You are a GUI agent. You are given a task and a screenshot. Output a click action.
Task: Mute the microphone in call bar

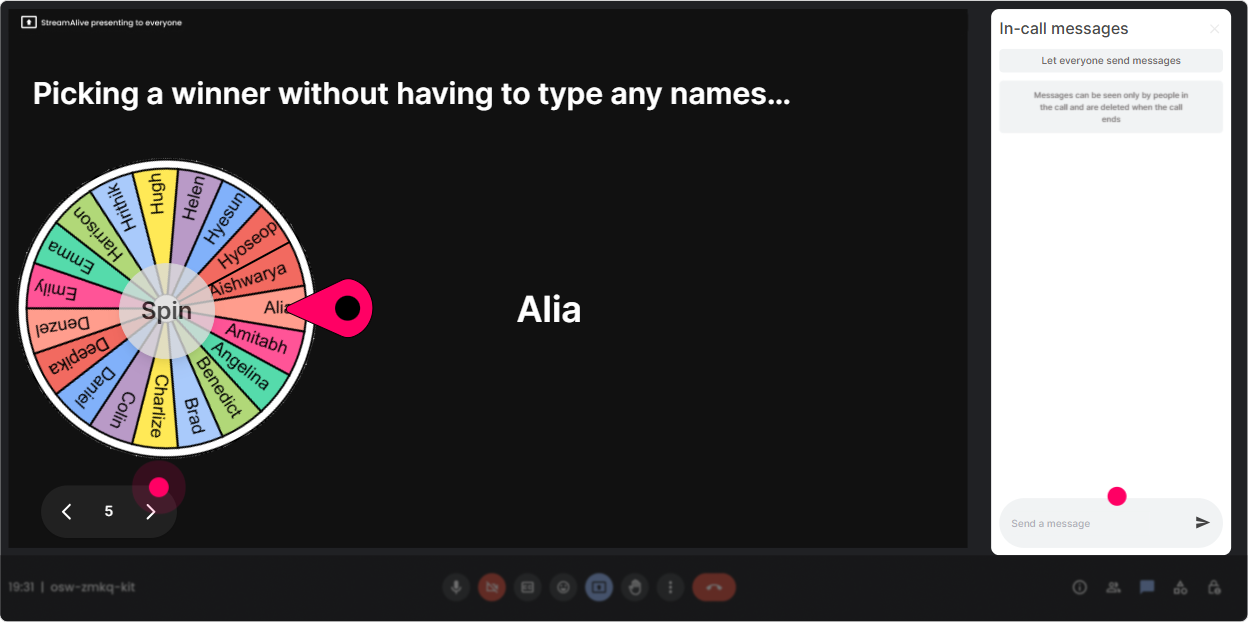coord(456,587)
